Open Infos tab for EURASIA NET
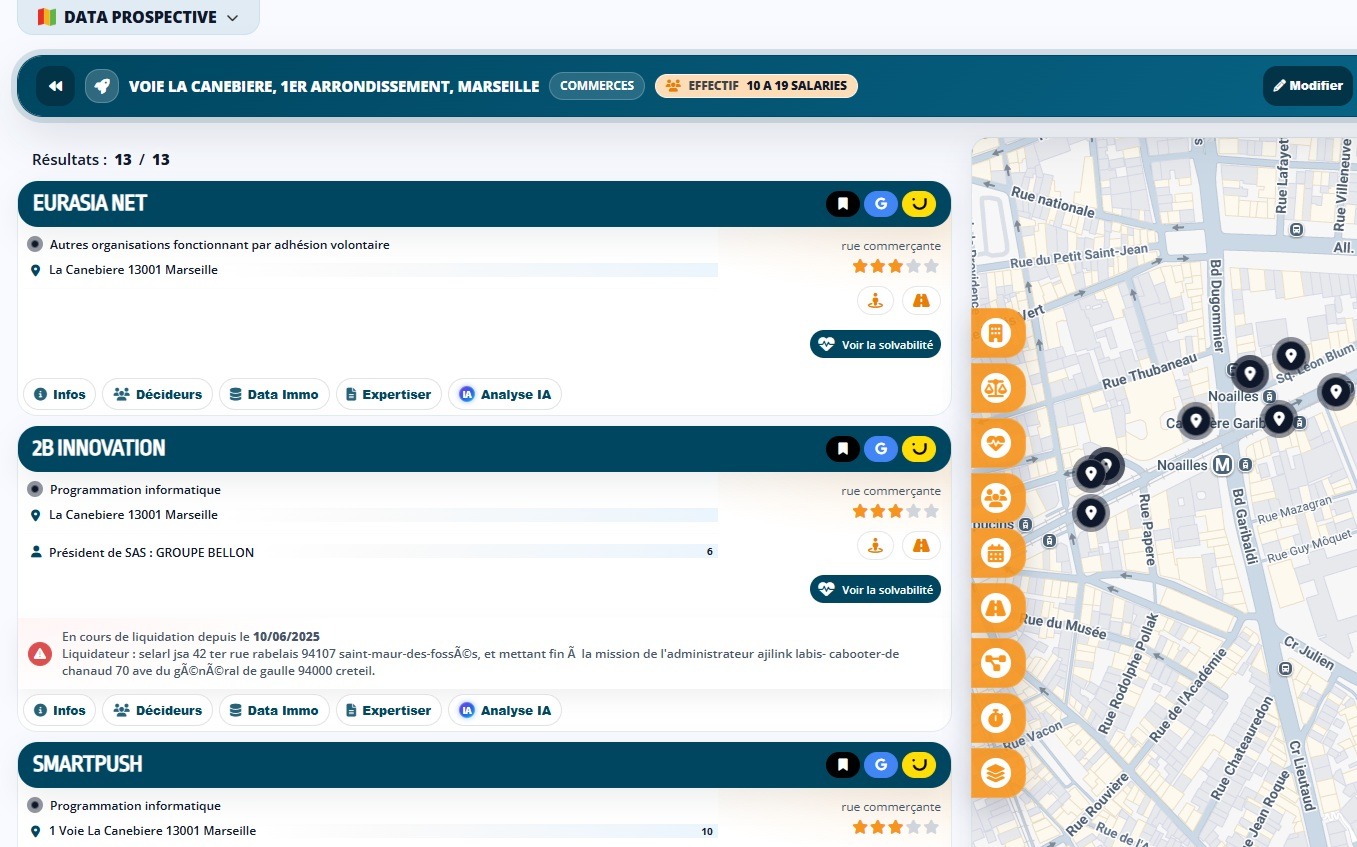This screenshot has width=1357, height=847. tap(60, 394)
